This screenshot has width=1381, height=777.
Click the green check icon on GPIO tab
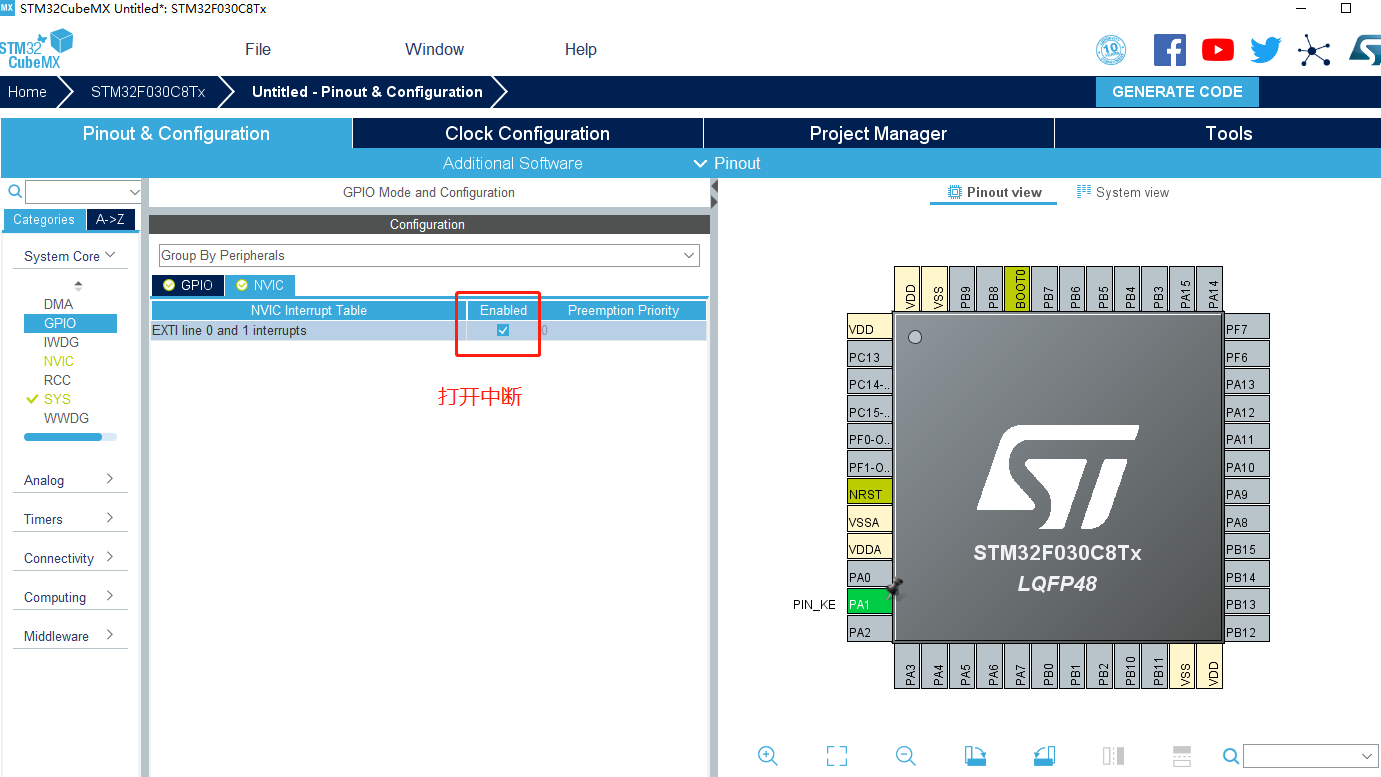click(169, 285)
